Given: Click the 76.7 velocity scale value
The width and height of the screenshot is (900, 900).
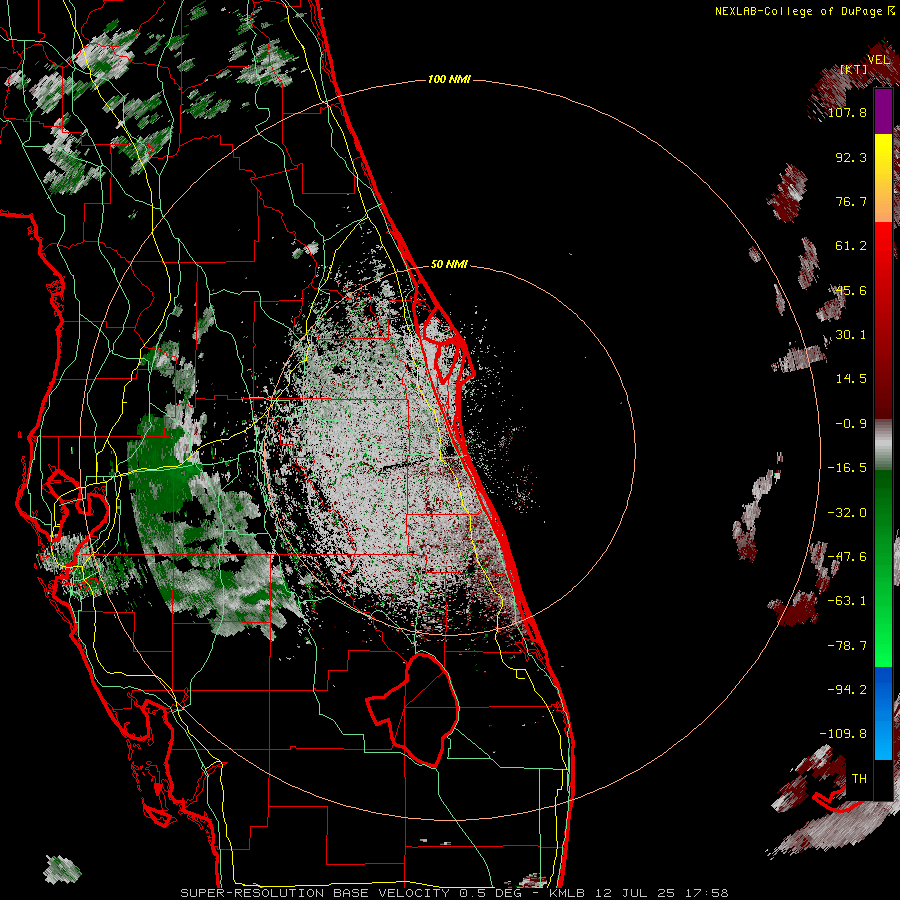Looking at the screenshot, I should pos(851,201).
